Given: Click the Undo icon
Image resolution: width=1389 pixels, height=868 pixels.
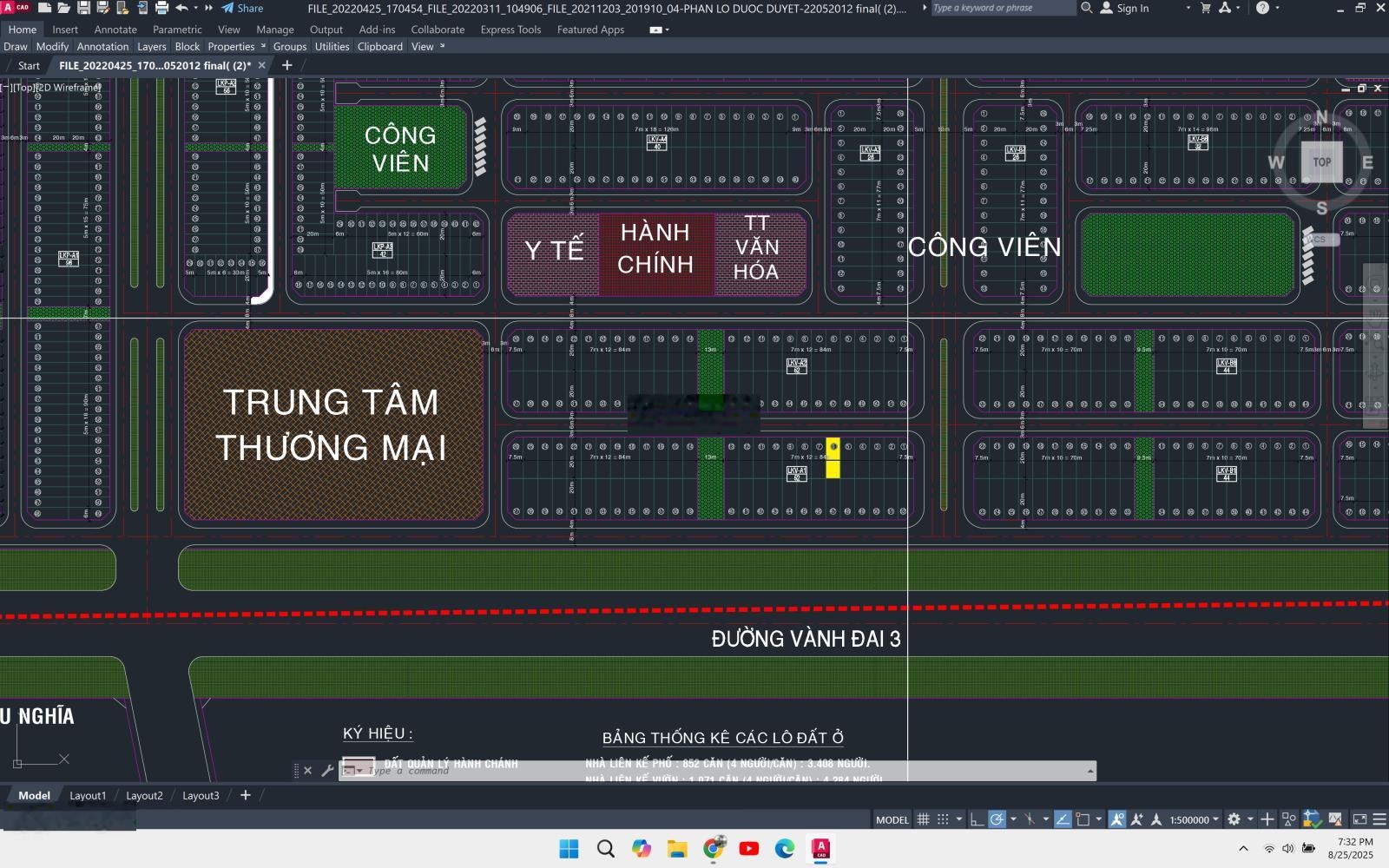Looking at the screenshot, I should [183, 8].
